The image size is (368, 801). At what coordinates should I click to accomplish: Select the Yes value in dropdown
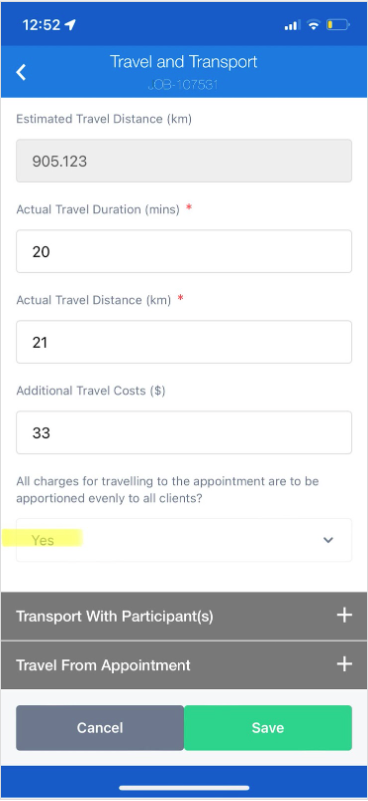[42, 540]
